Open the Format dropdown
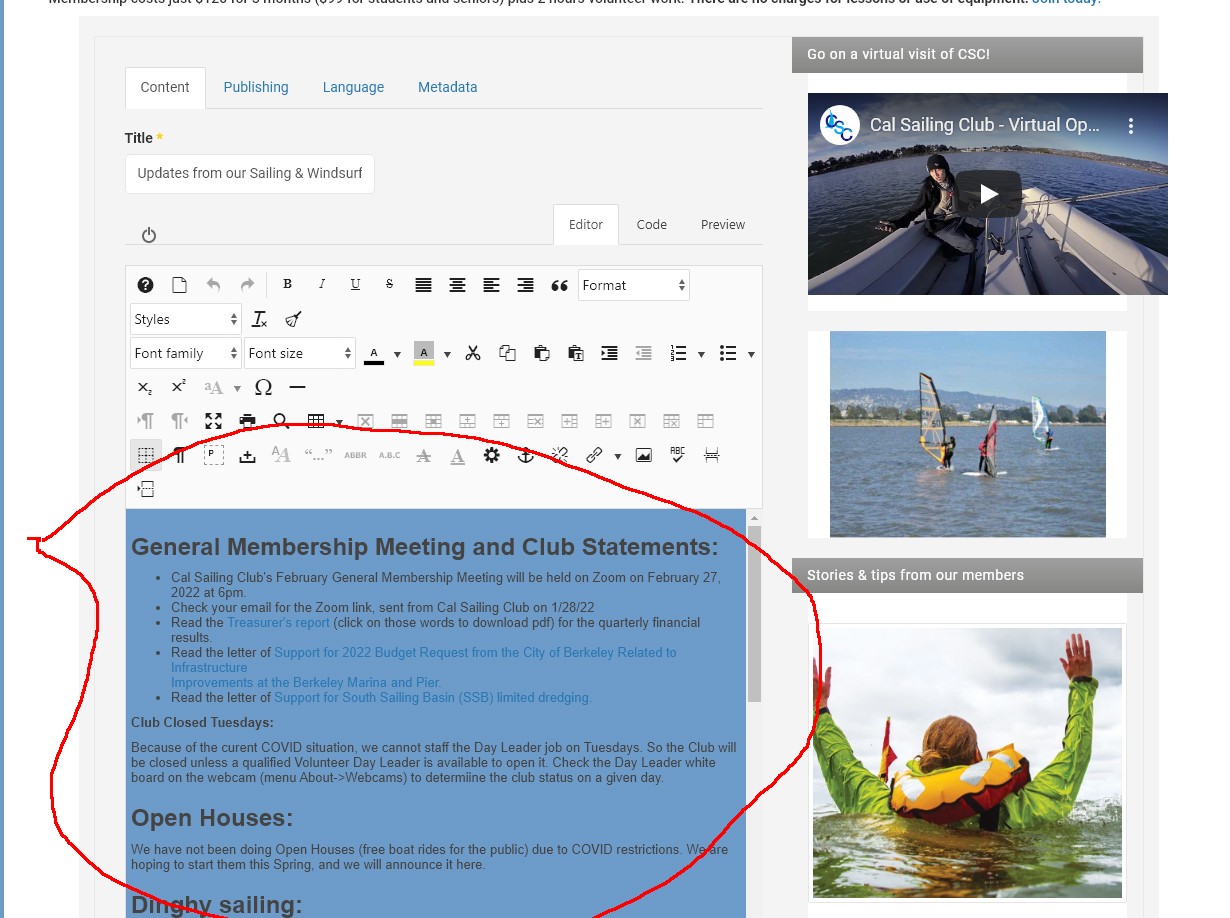The image size is (1230, 918). tap(634, 285)
